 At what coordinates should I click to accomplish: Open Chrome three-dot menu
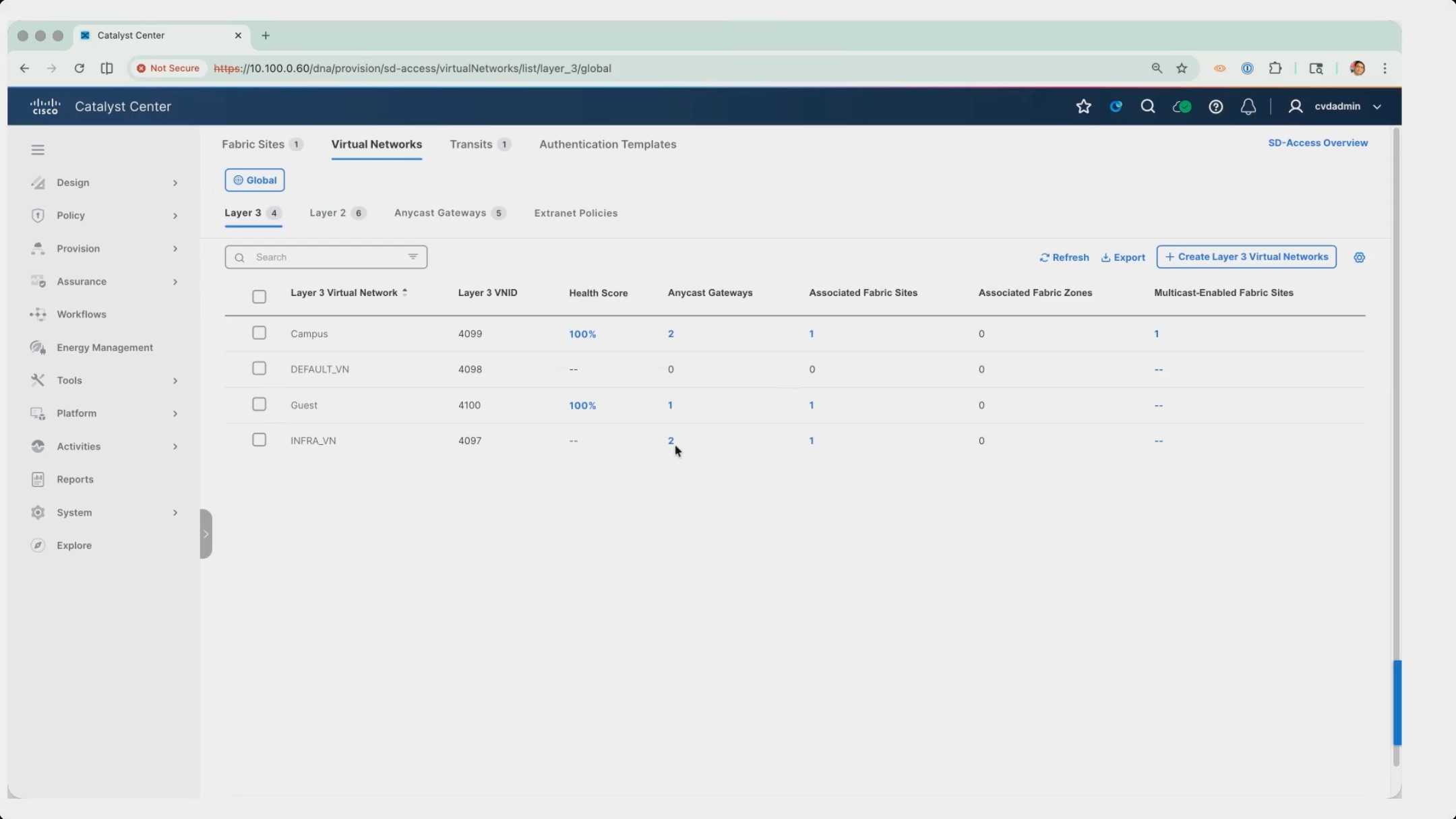[1385, 68]
